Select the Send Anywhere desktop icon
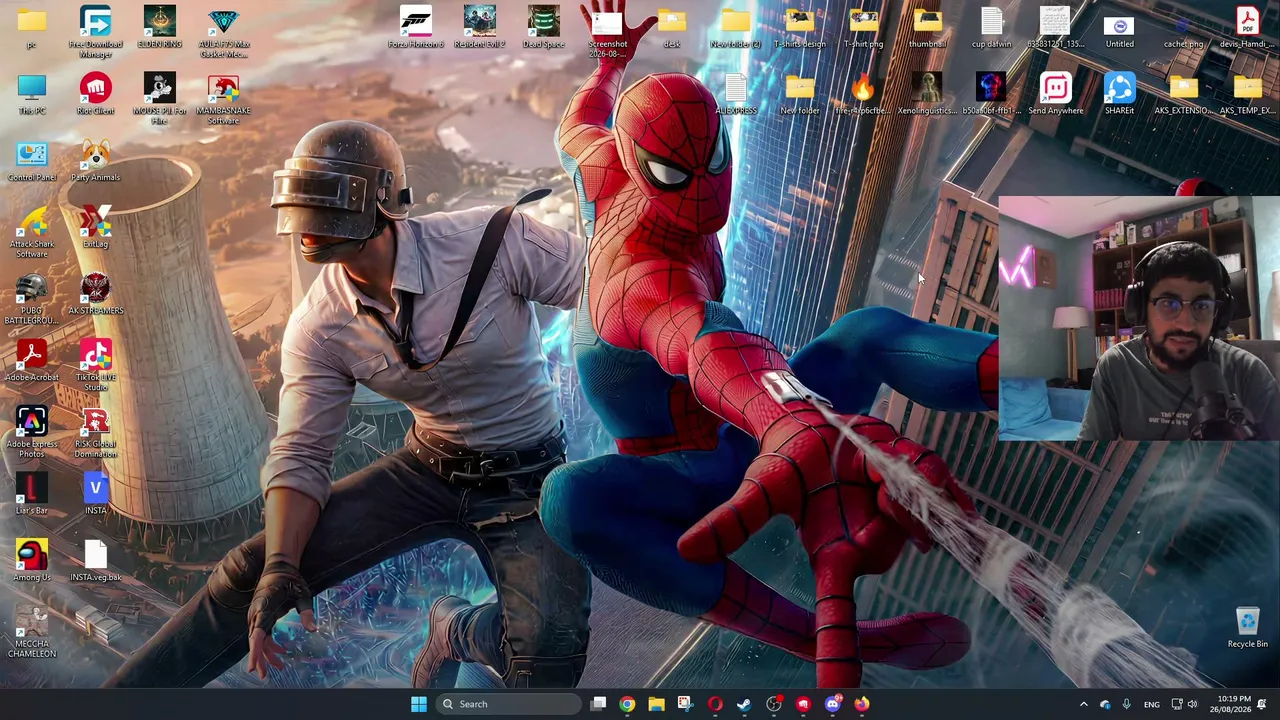Viewport: 1280px width, 720px height. (x=1056, y=94)
